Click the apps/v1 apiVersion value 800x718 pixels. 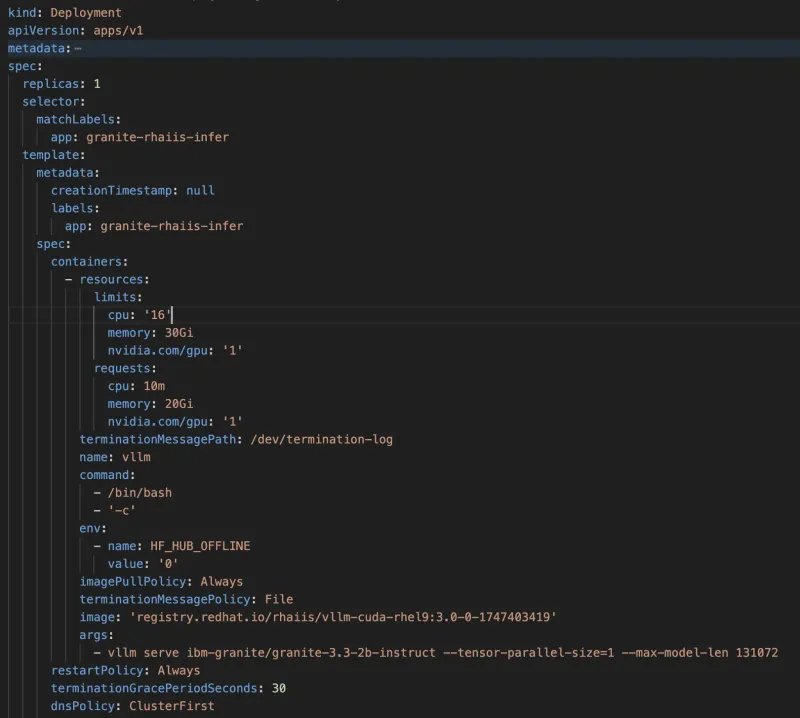(123, 30)
